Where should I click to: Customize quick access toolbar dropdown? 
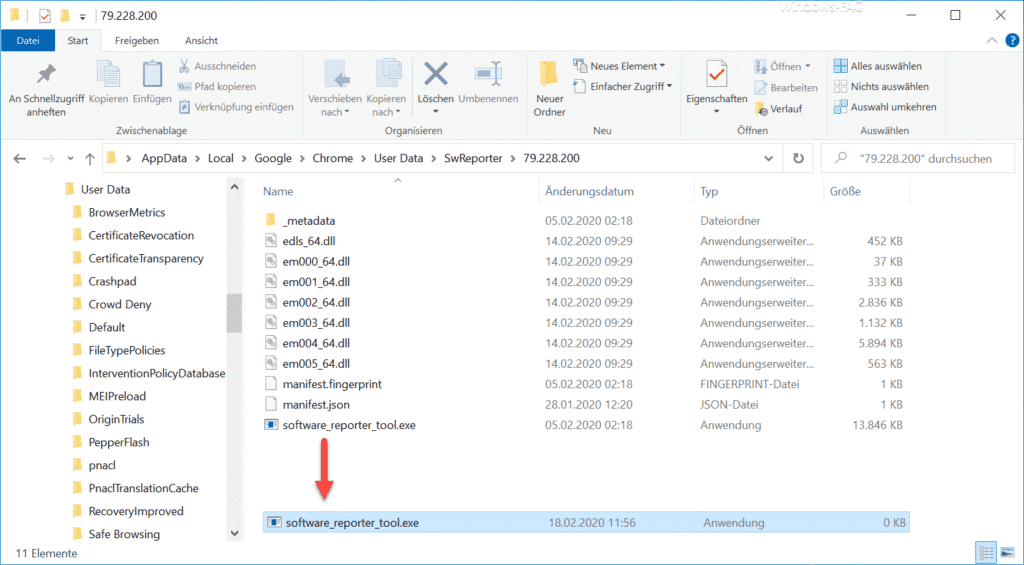[82, 16]
